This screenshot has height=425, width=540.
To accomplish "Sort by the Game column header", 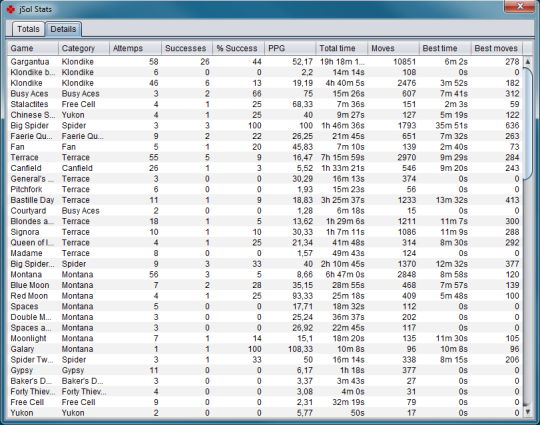I will click(x=33, y=48).
